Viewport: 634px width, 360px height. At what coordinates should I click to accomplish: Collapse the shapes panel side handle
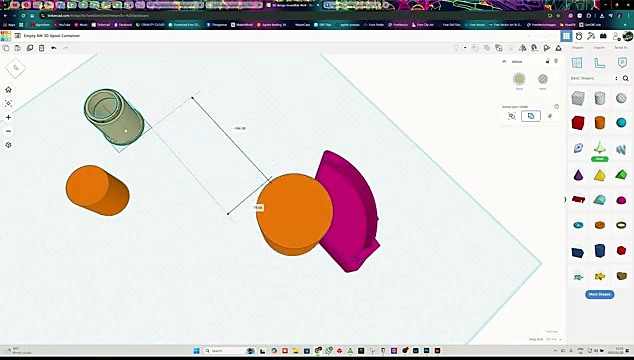click(565, 199)
